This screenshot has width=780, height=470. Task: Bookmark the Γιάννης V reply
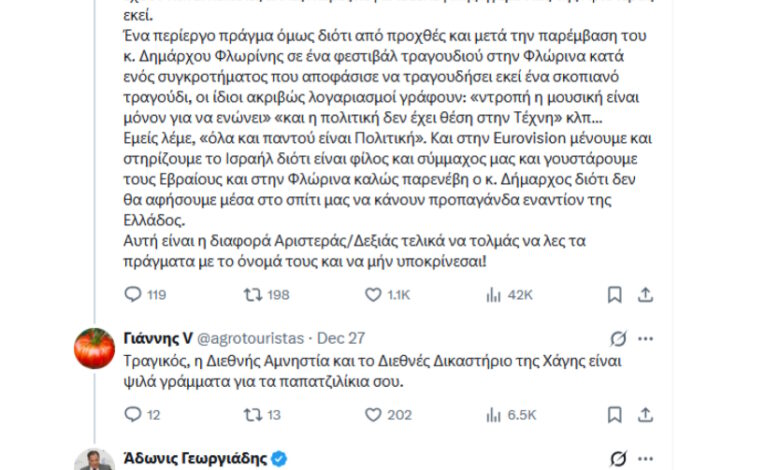point(615,414)
